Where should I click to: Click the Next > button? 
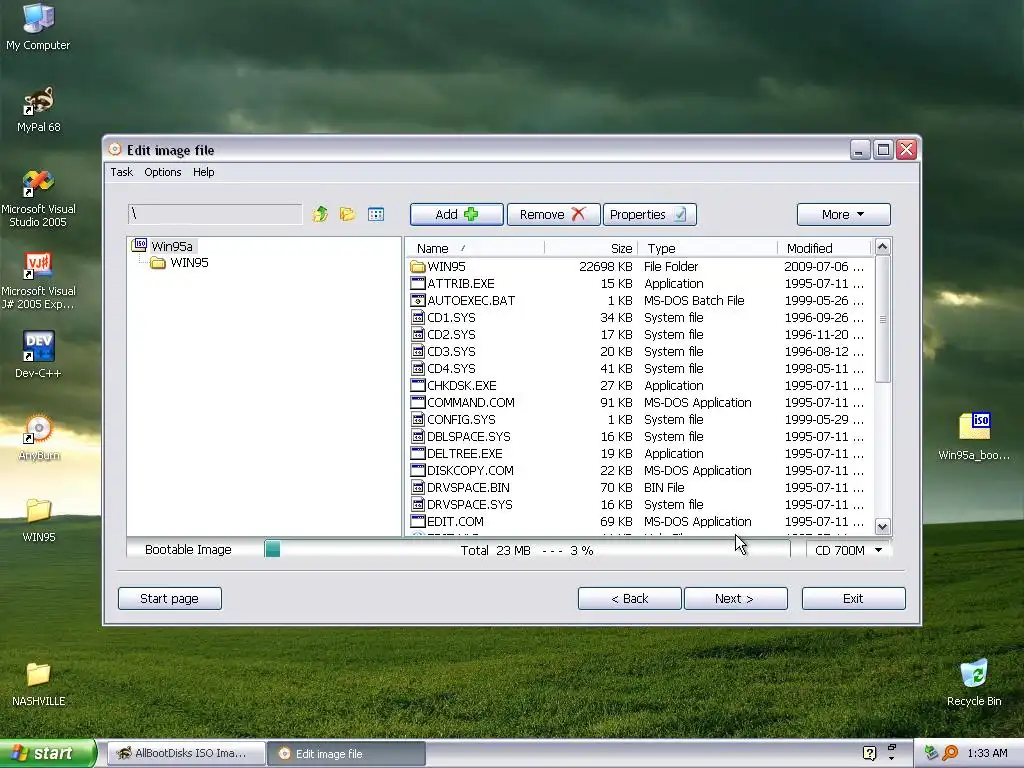pyautogui.click(x=735, y=598)
